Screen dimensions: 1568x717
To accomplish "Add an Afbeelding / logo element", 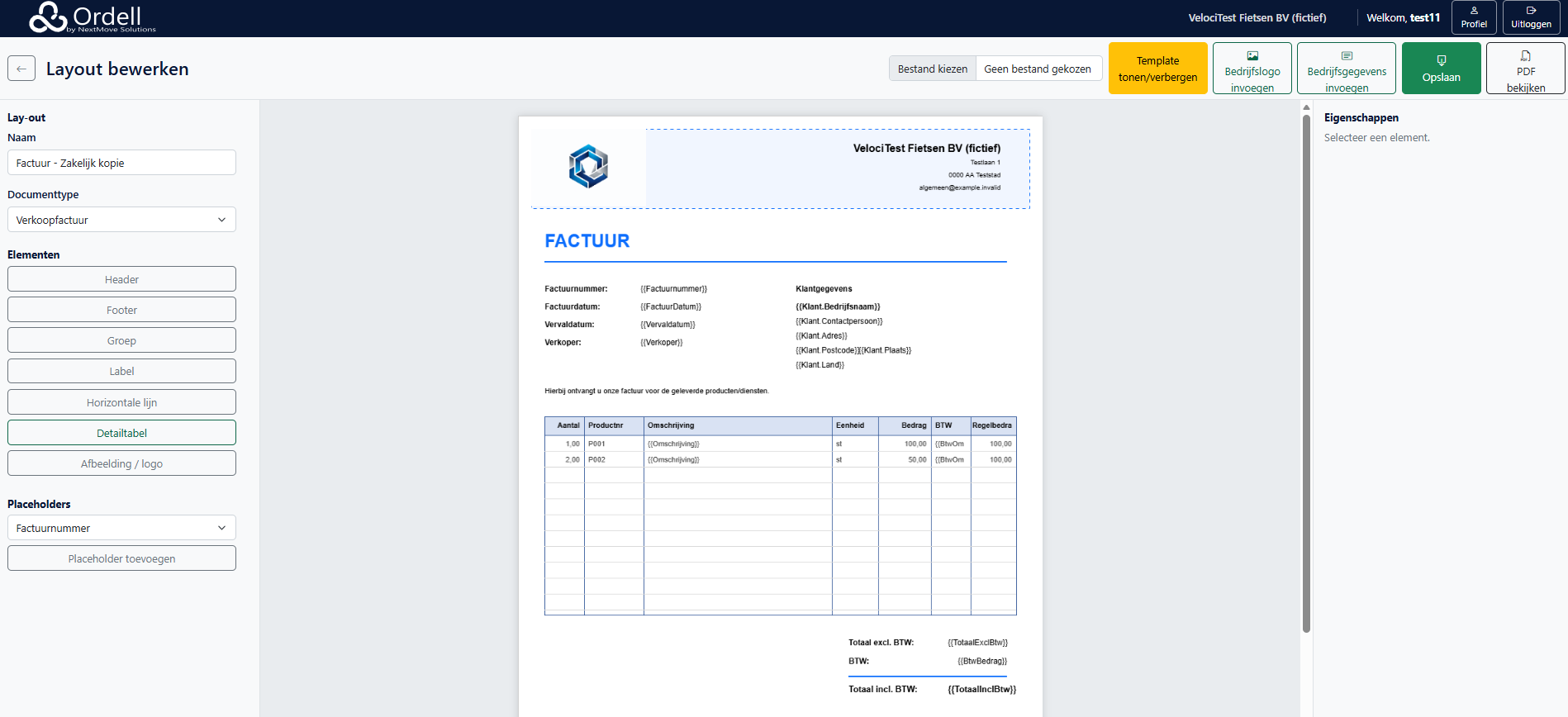I will (x=121, y=463).
